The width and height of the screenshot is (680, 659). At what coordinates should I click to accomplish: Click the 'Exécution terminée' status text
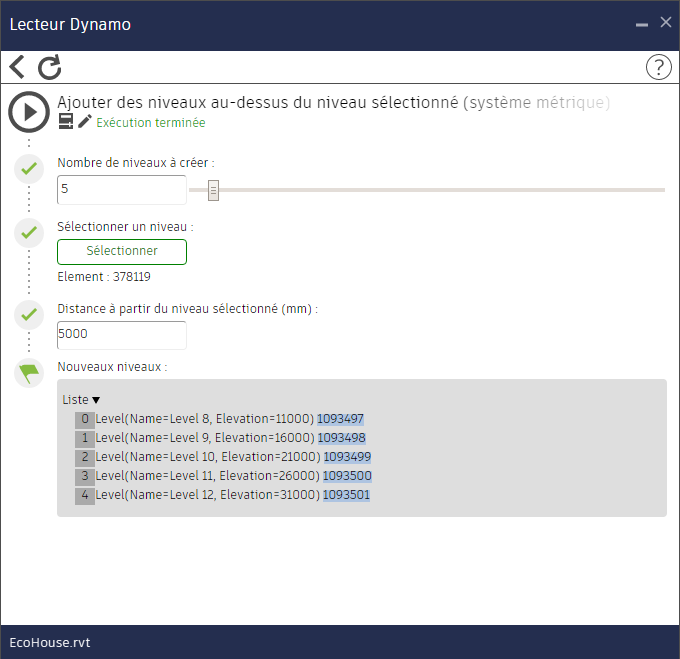(150, 123)
